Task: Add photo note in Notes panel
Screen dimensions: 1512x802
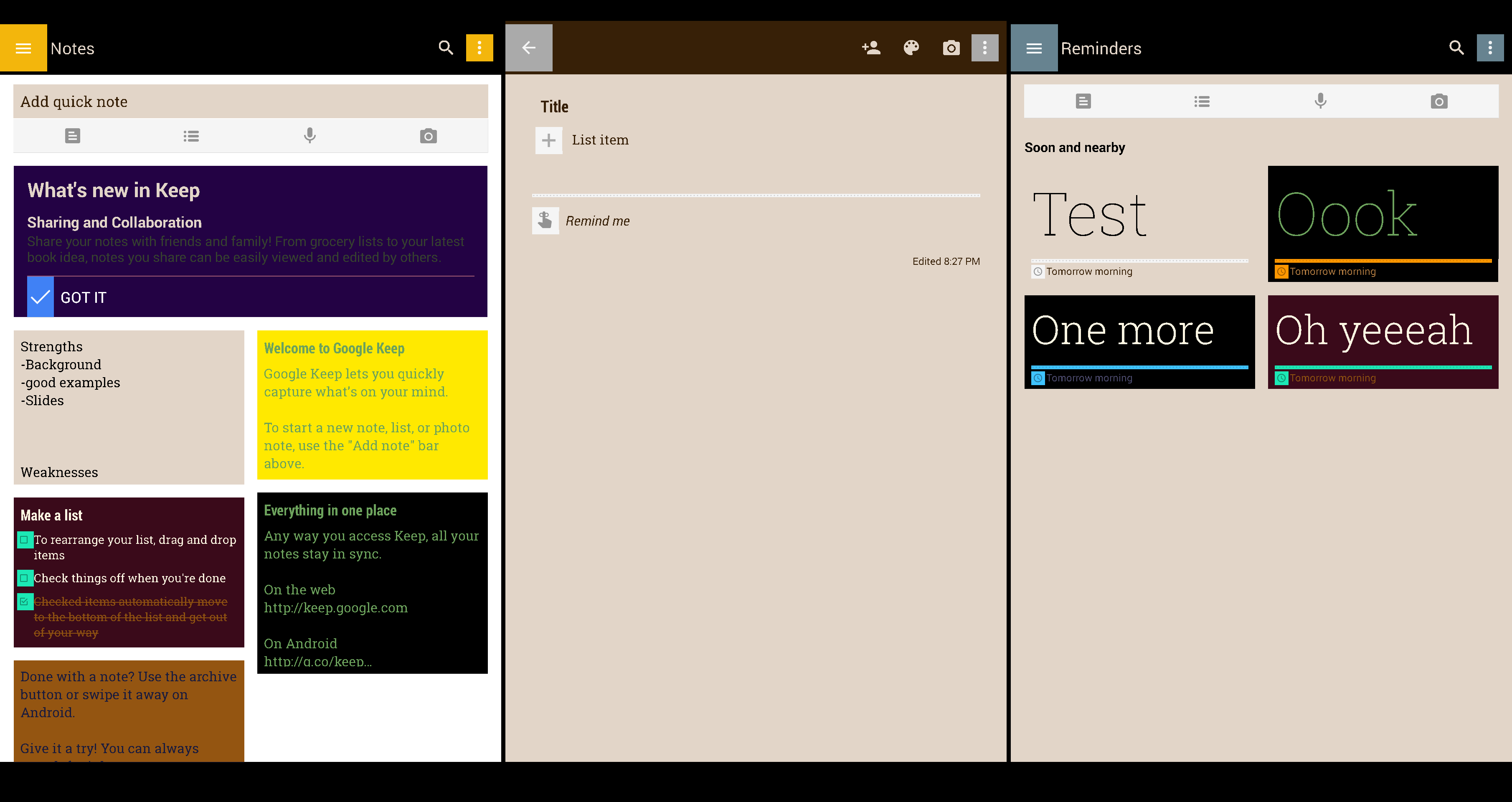Action: tap(429, 136)
